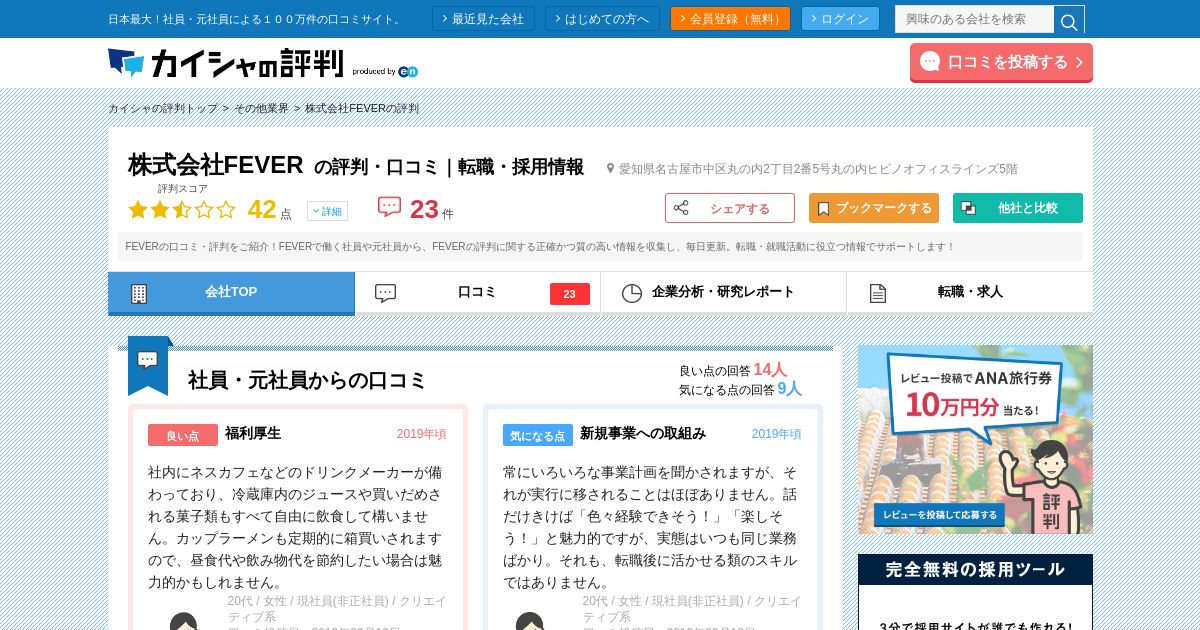Image resolution: width=1200 pixels, height=630 pixels.
Task: Switch to the 口コミ tab
Action: pos(477,293)
